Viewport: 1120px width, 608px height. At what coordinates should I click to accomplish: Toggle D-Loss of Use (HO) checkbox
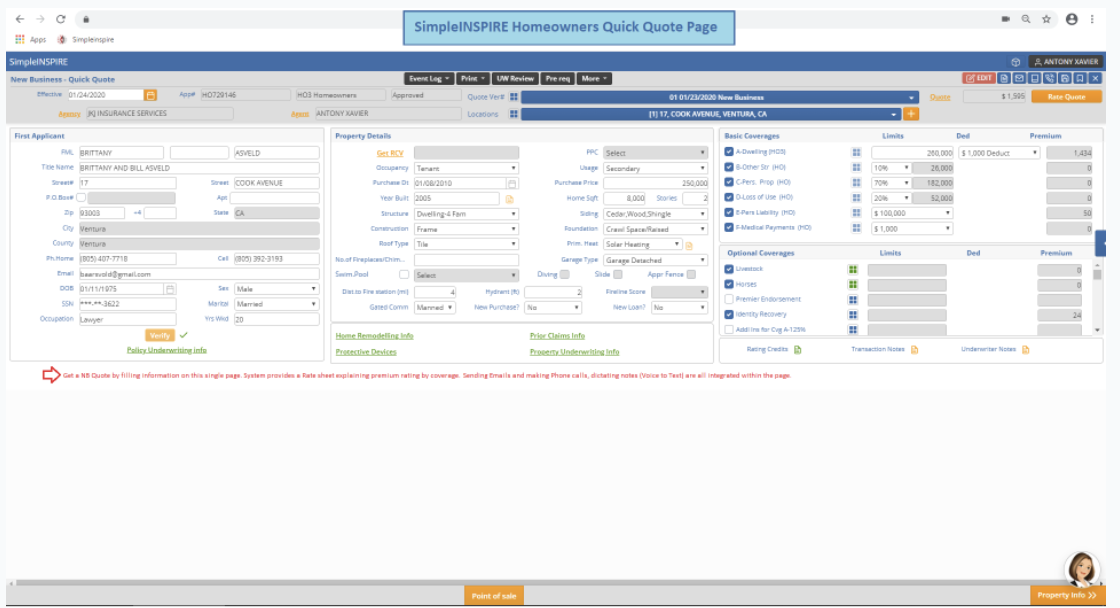pyautogui.click(x=729, y=197)
